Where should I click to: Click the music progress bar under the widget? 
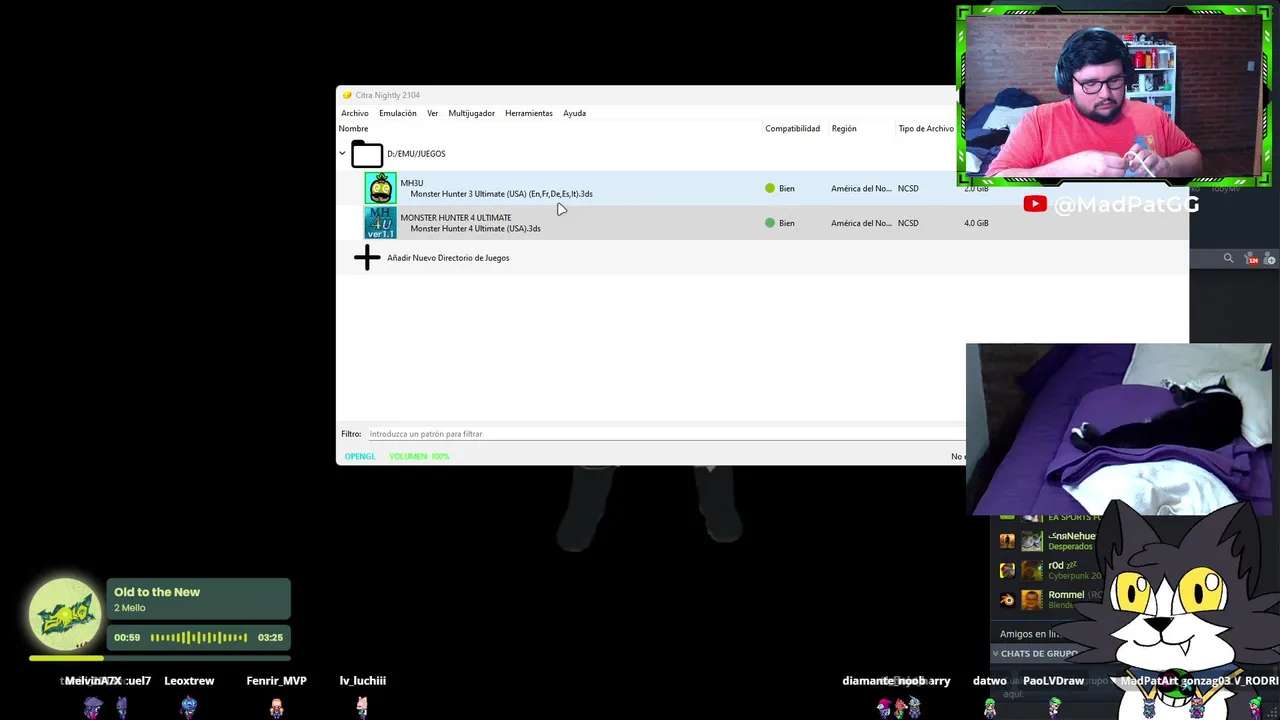[160, 658]
